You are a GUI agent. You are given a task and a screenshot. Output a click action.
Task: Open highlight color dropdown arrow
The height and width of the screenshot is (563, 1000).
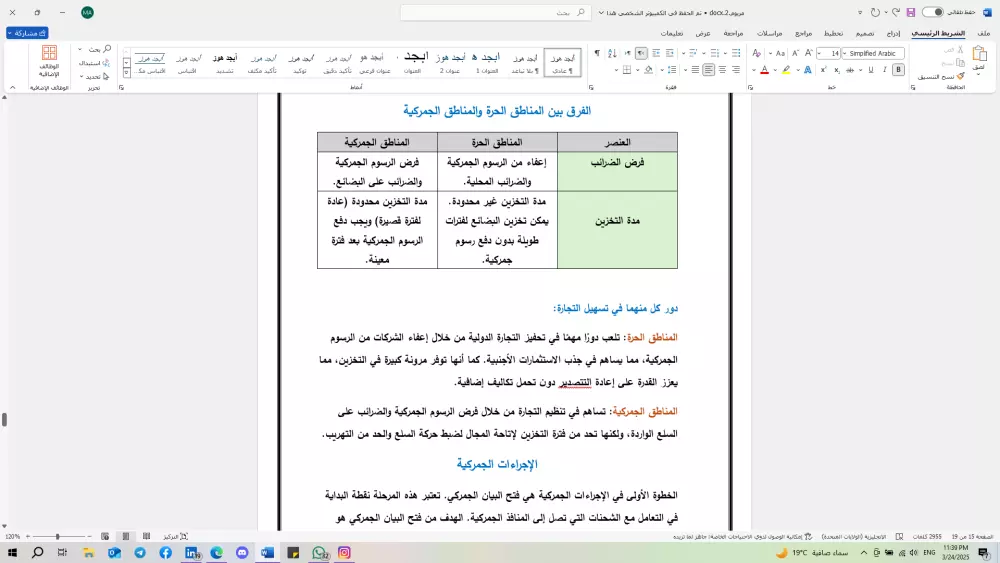point(776,70)
